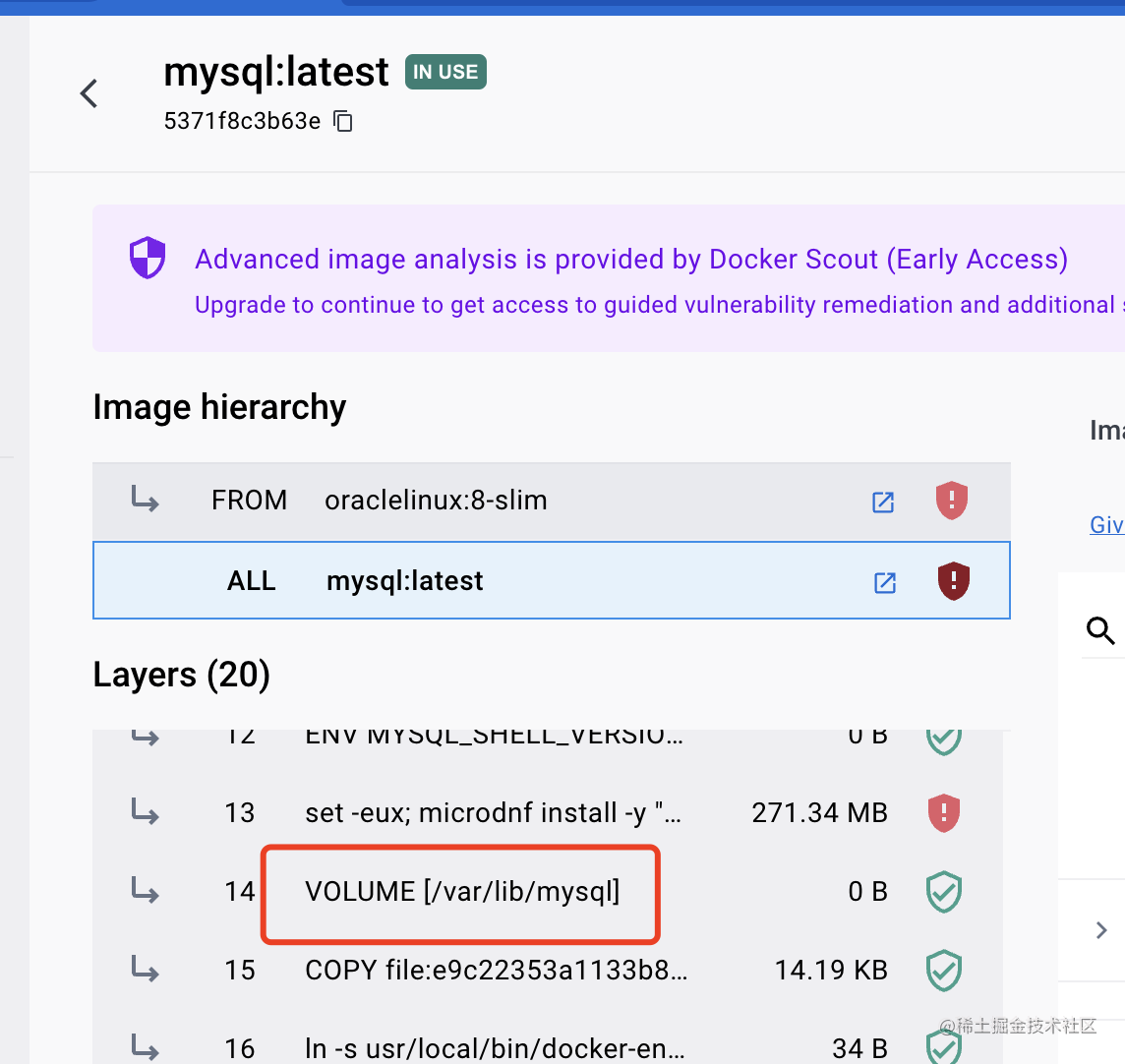The width and height of the screenshot is (1125, 1064).
Task: Click dark red shield on mysql:latest row
Action: 953,581
